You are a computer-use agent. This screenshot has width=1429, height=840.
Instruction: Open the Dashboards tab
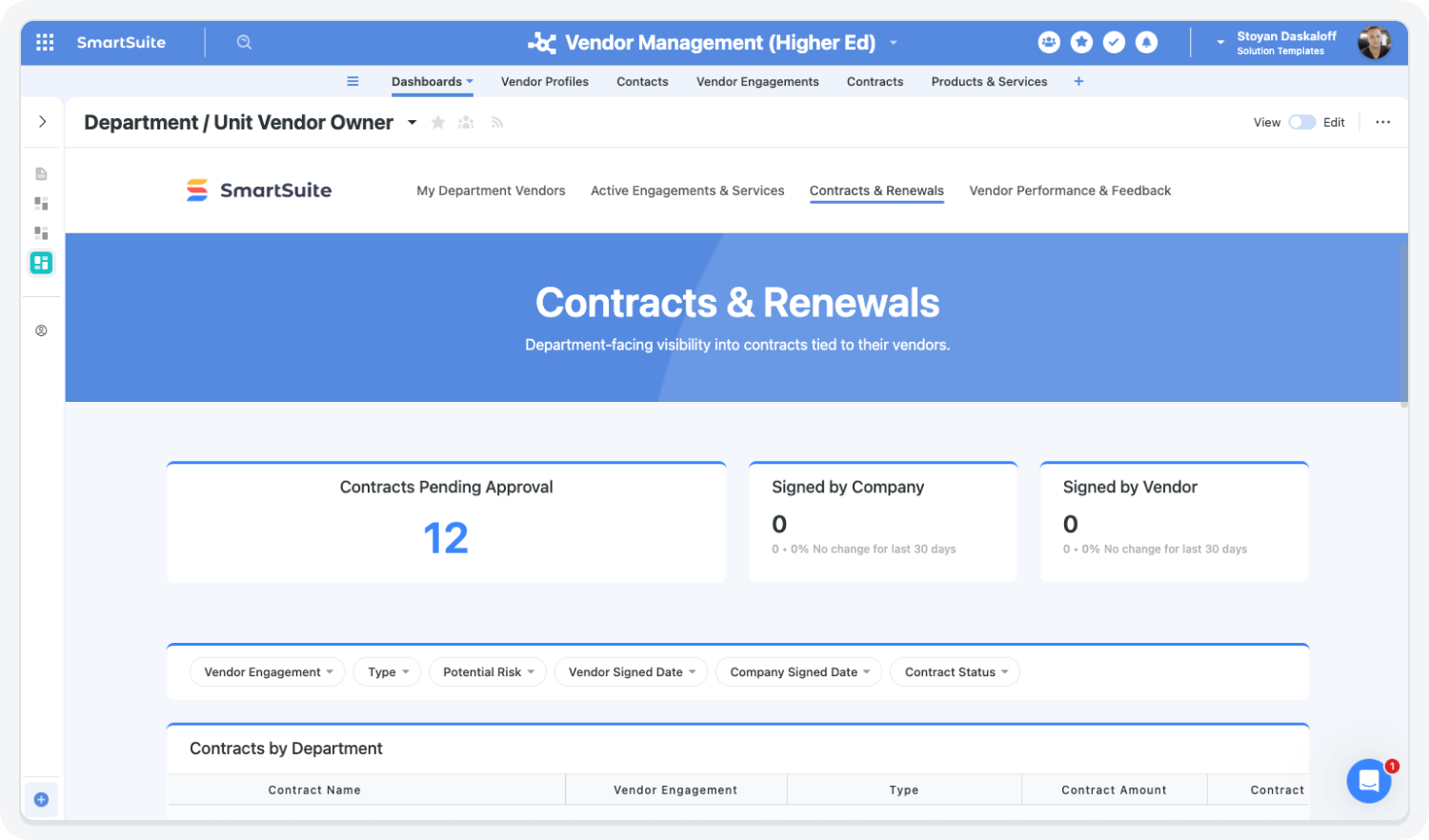(432, 82)
